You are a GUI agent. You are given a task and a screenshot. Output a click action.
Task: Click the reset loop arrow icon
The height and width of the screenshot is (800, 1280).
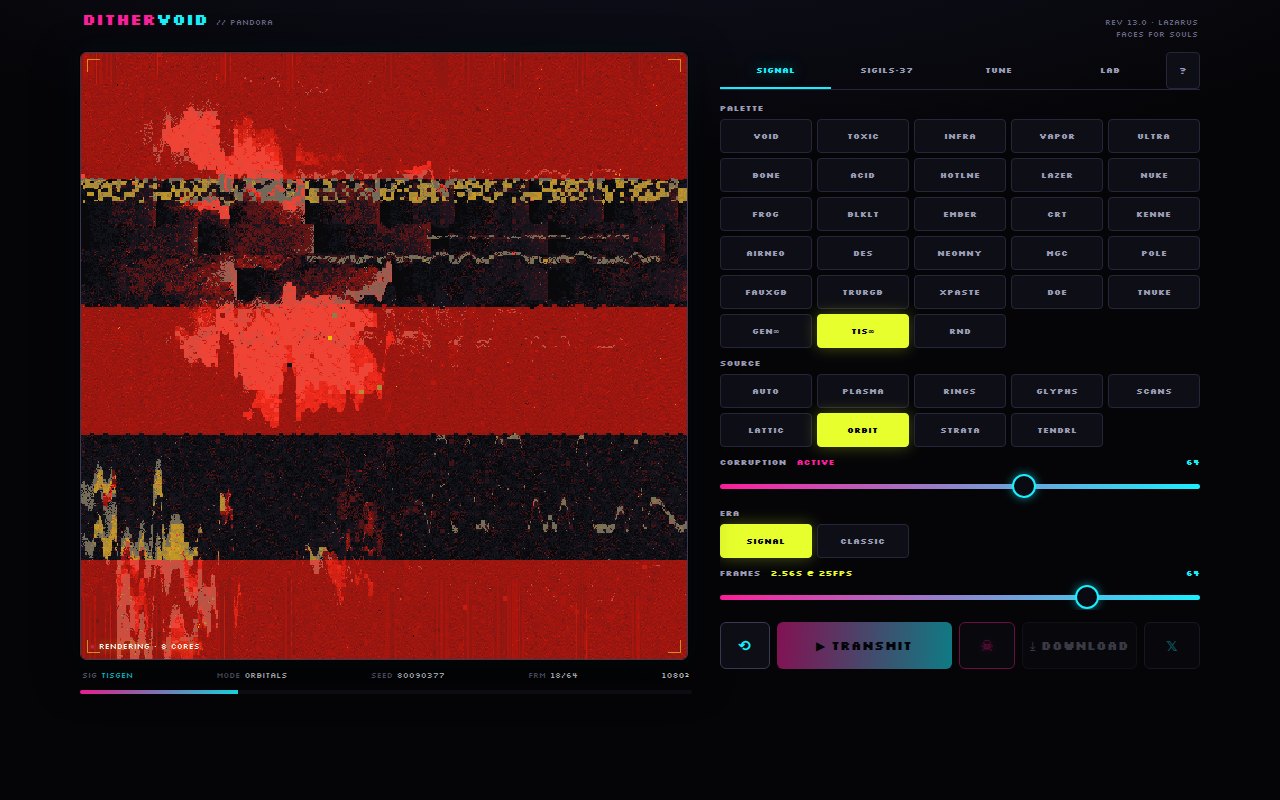pos(745,645)
